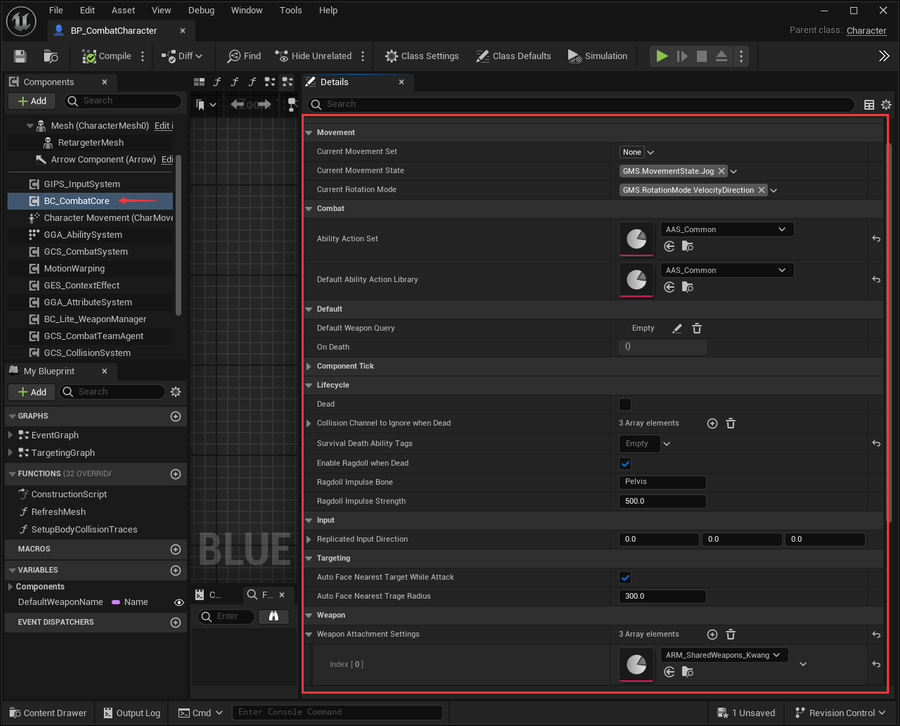Screen dimensions: 900x726
Task: Remove GMS.MovementState.Jog tag
Action: [x=721, y=171]
